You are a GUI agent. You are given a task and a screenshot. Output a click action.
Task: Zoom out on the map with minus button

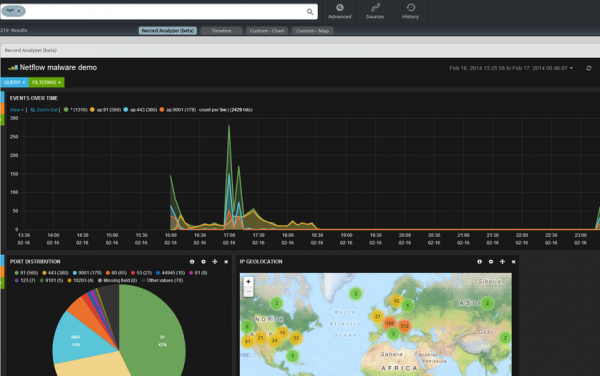[248, 291]
